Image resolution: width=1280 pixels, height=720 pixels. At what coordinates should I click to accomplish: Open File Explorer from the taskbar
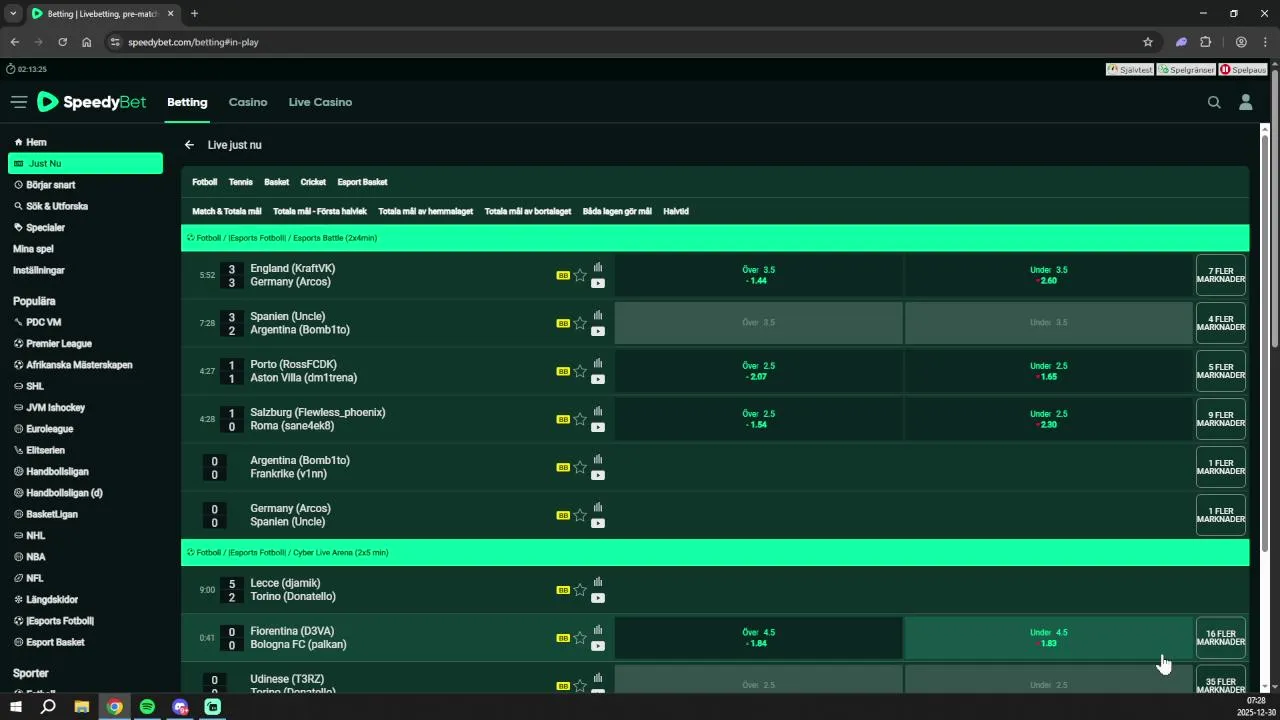click(82, 707)
